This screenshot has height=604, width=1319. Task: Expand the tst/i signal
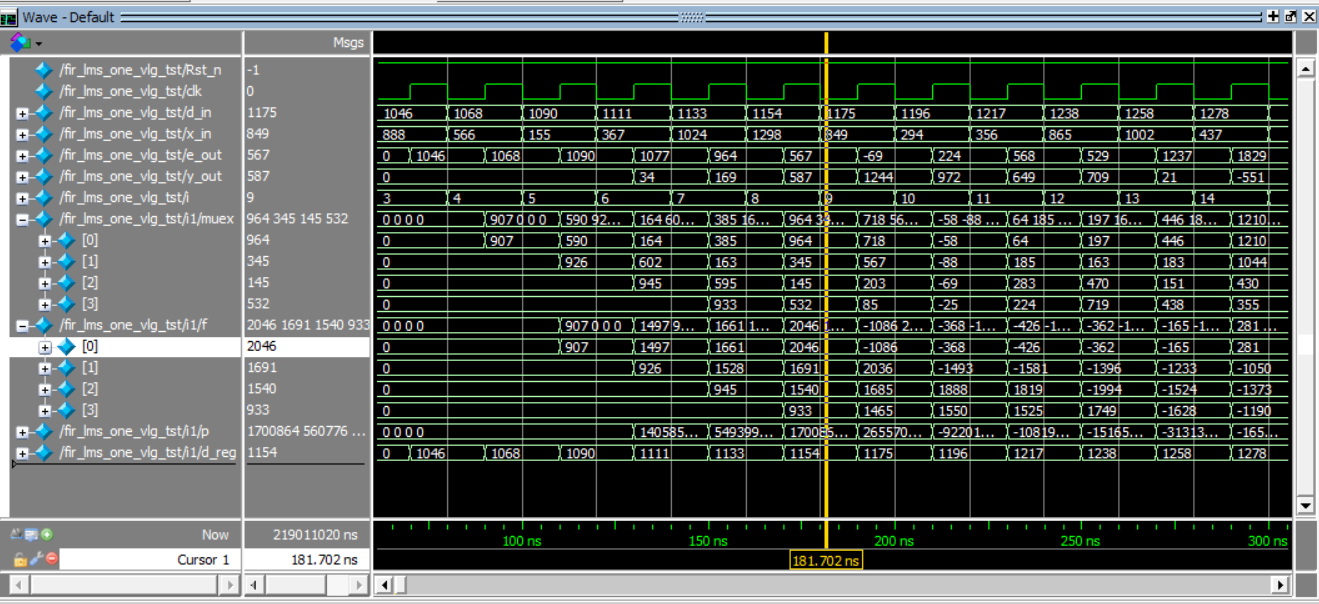[x=22, y=199]
